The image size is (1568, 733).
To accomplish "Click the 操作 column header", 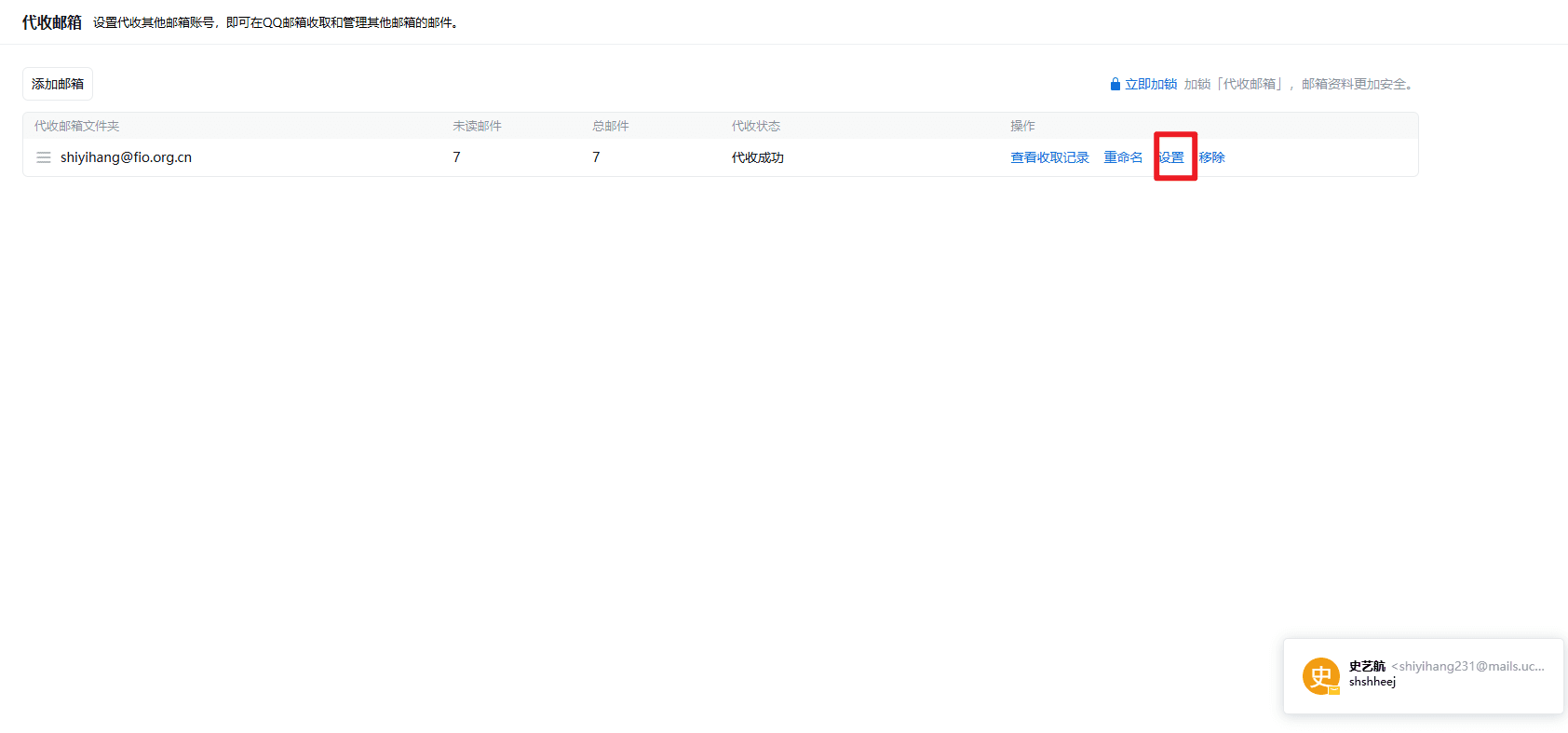I will pyautogui.click(x=1022, y=126).
